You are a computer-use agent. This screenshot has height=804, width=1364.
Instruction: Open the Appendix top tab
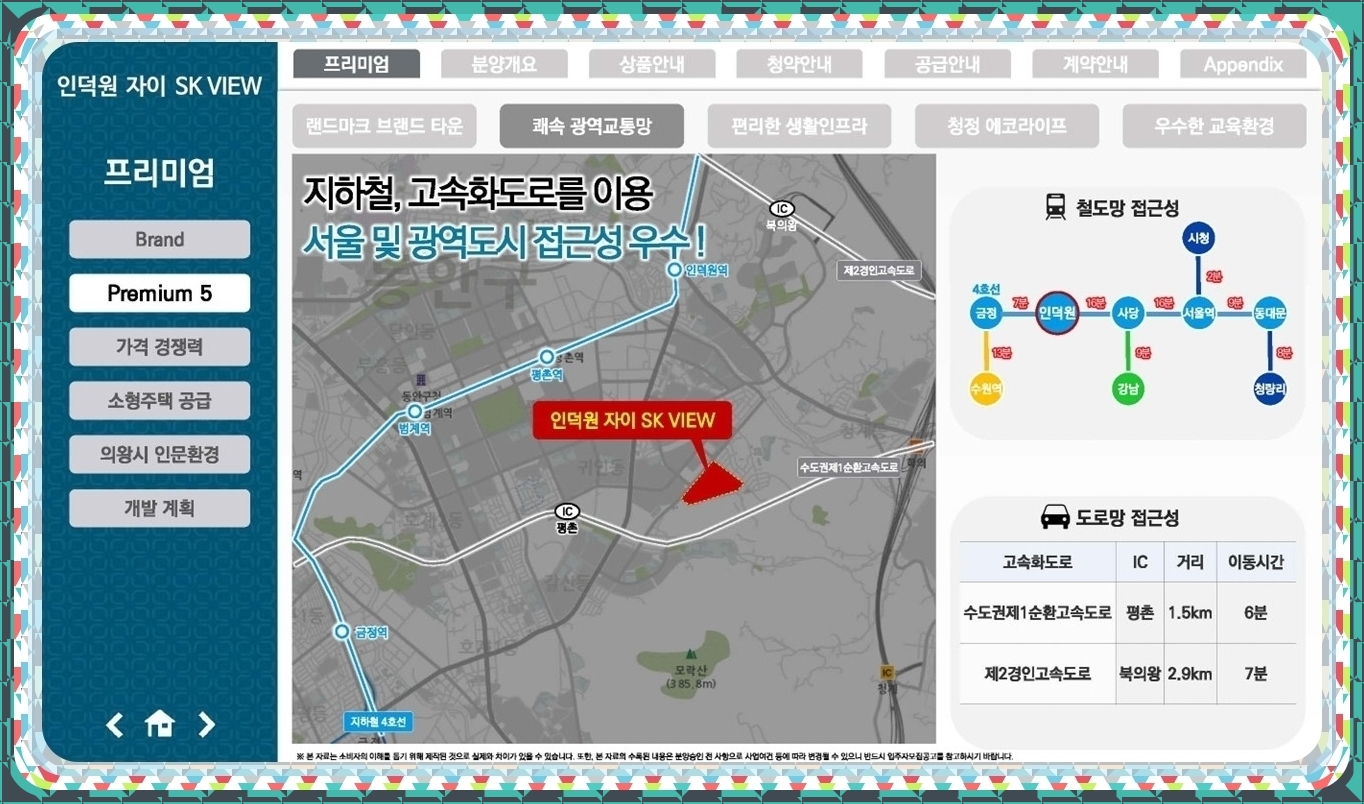1243,64
